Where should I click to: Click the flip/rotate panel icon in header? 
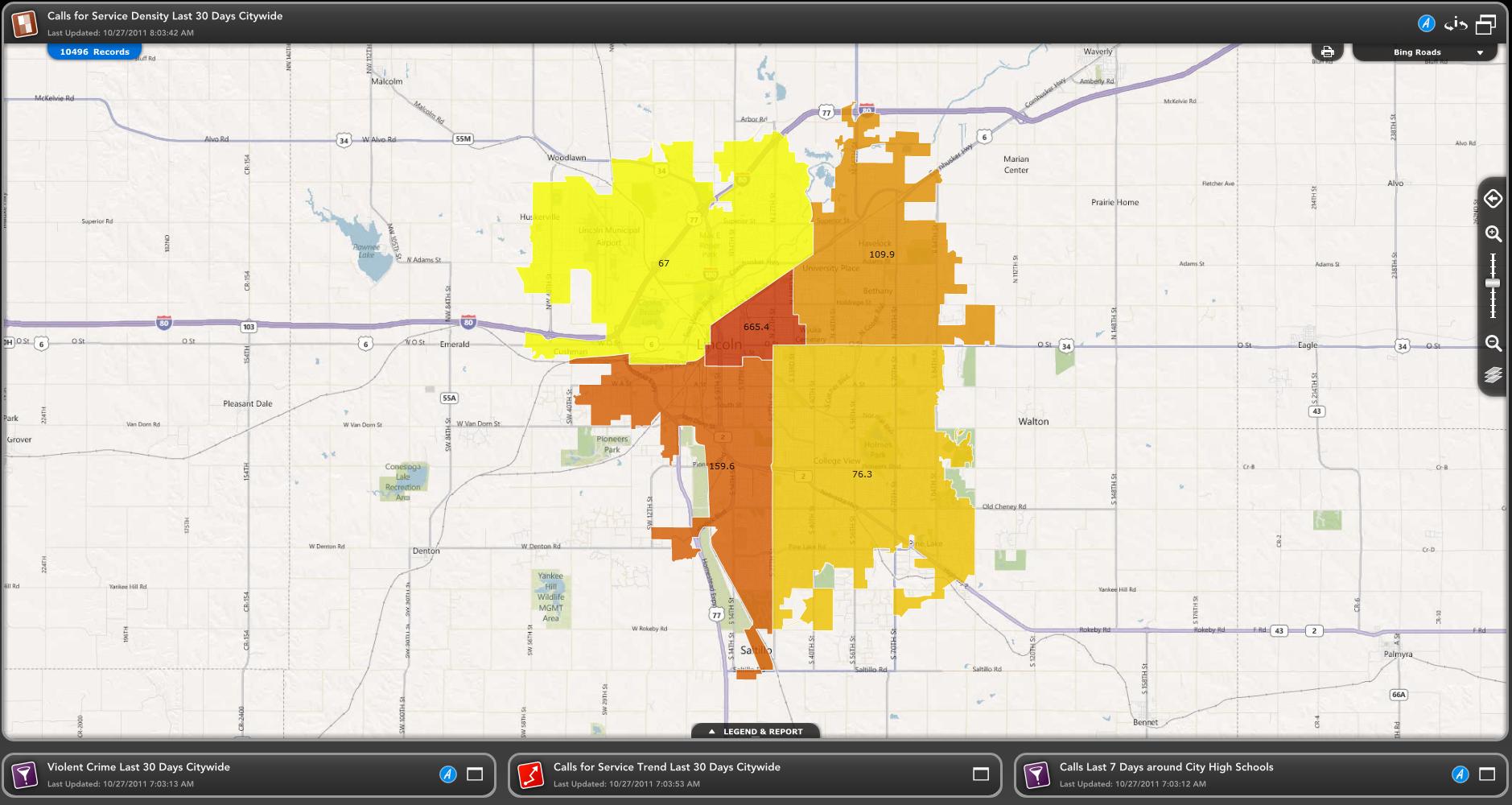click(1456, 24)
